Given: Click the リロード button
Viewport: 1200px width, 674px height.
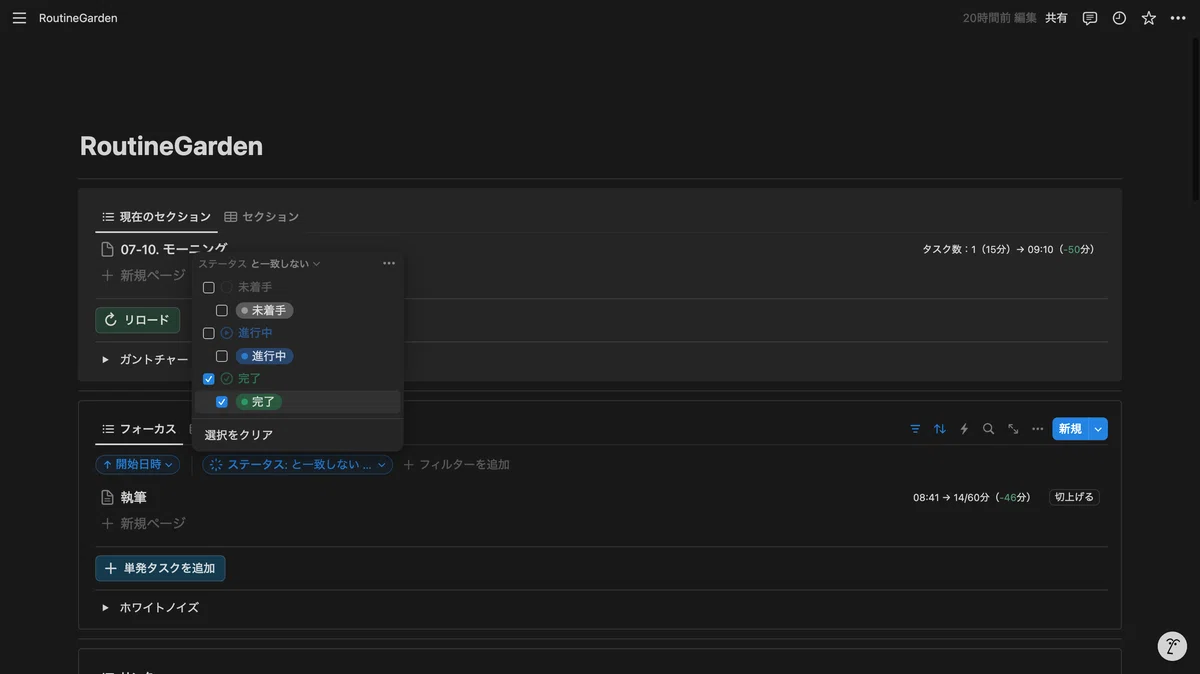Looking at the screenshot, I should [138, 320].
